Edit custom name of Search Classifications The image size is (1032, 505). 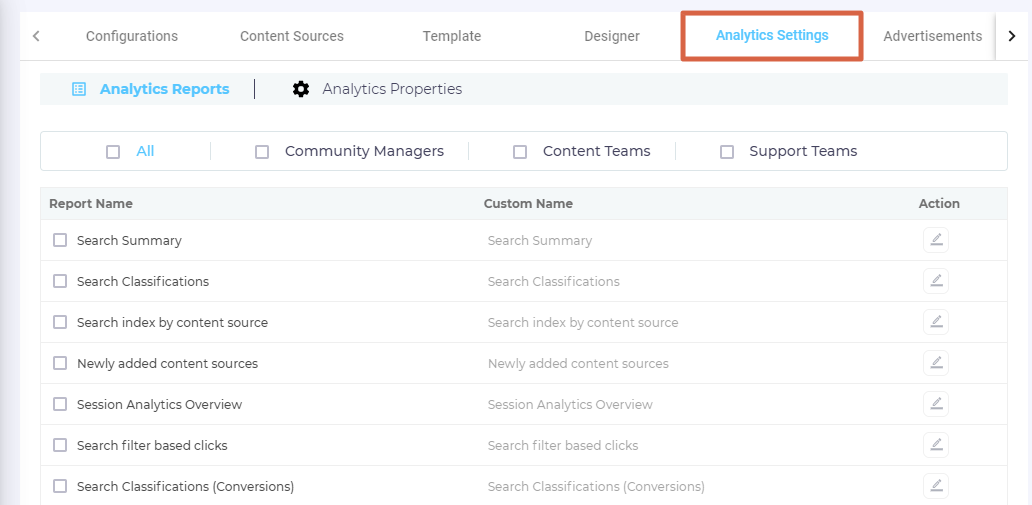(x=936, y=281)
